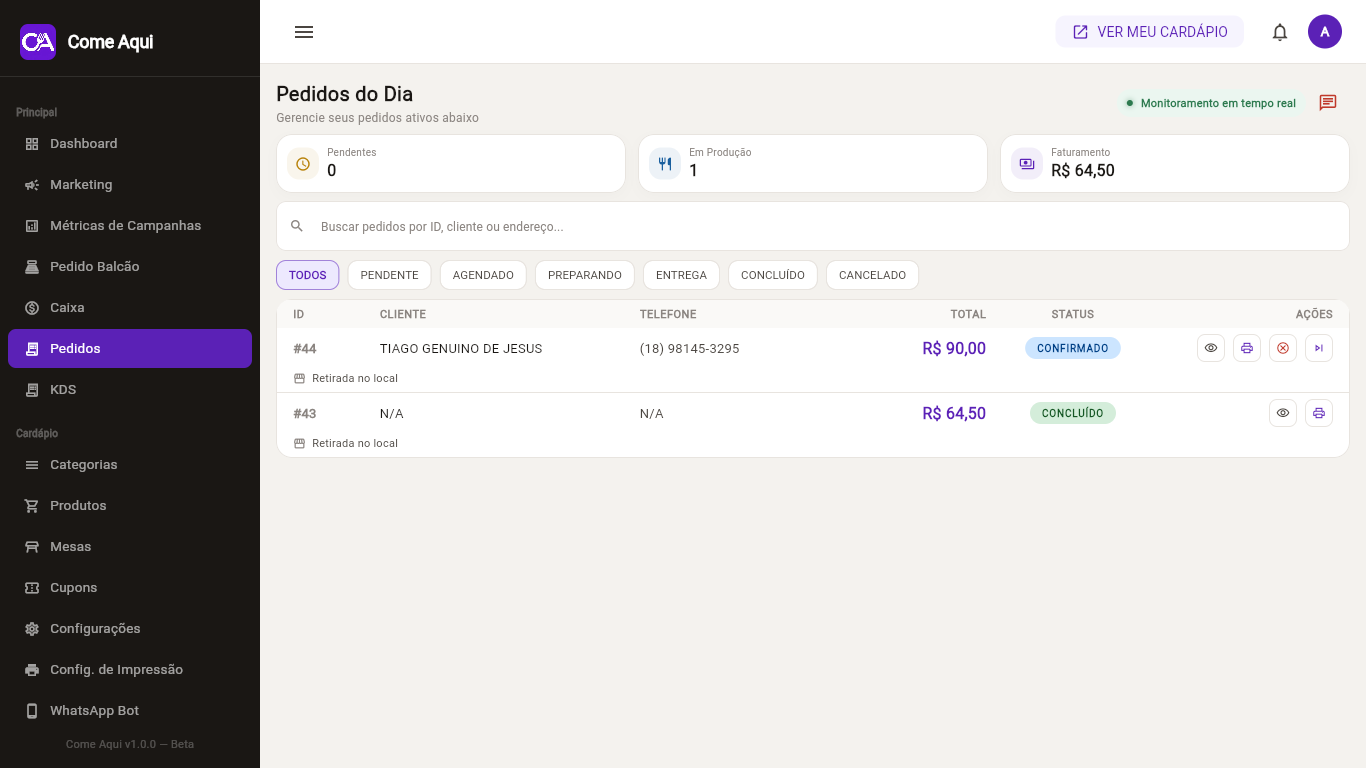Filter orders by PREPARANDO
The height and width of the screenshot is (768, 1366).
coord(585,275)
